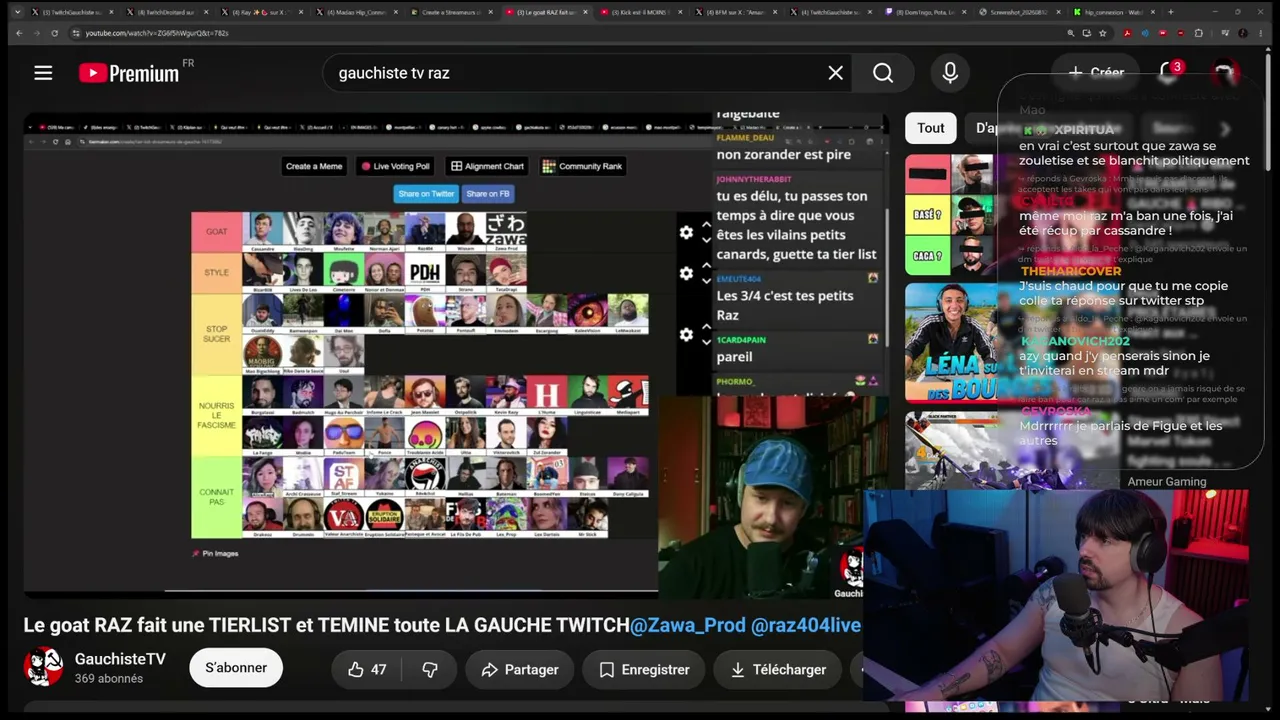Switch to the 'BFM sur X' browser tab
Viewport: 1280px width, 720px height.
[x=736, y=12]
